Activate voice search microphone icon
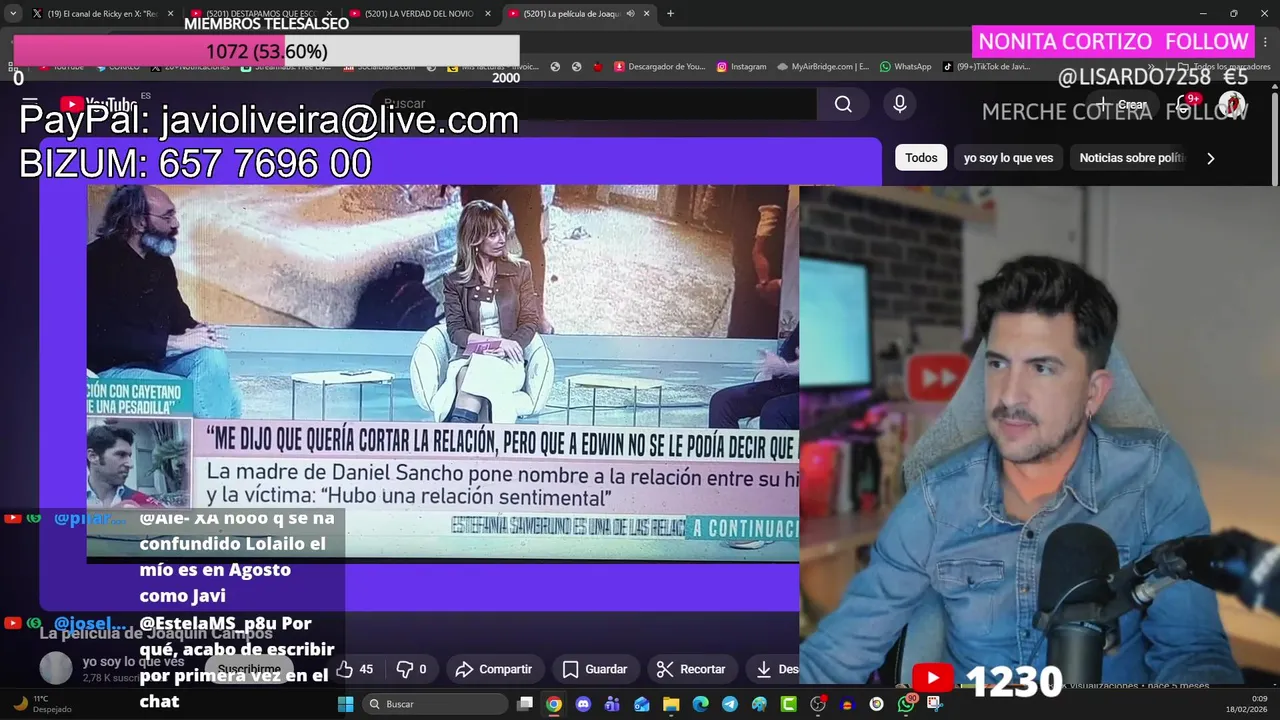This screenshot has height=720, width=1280. (899, 104)
